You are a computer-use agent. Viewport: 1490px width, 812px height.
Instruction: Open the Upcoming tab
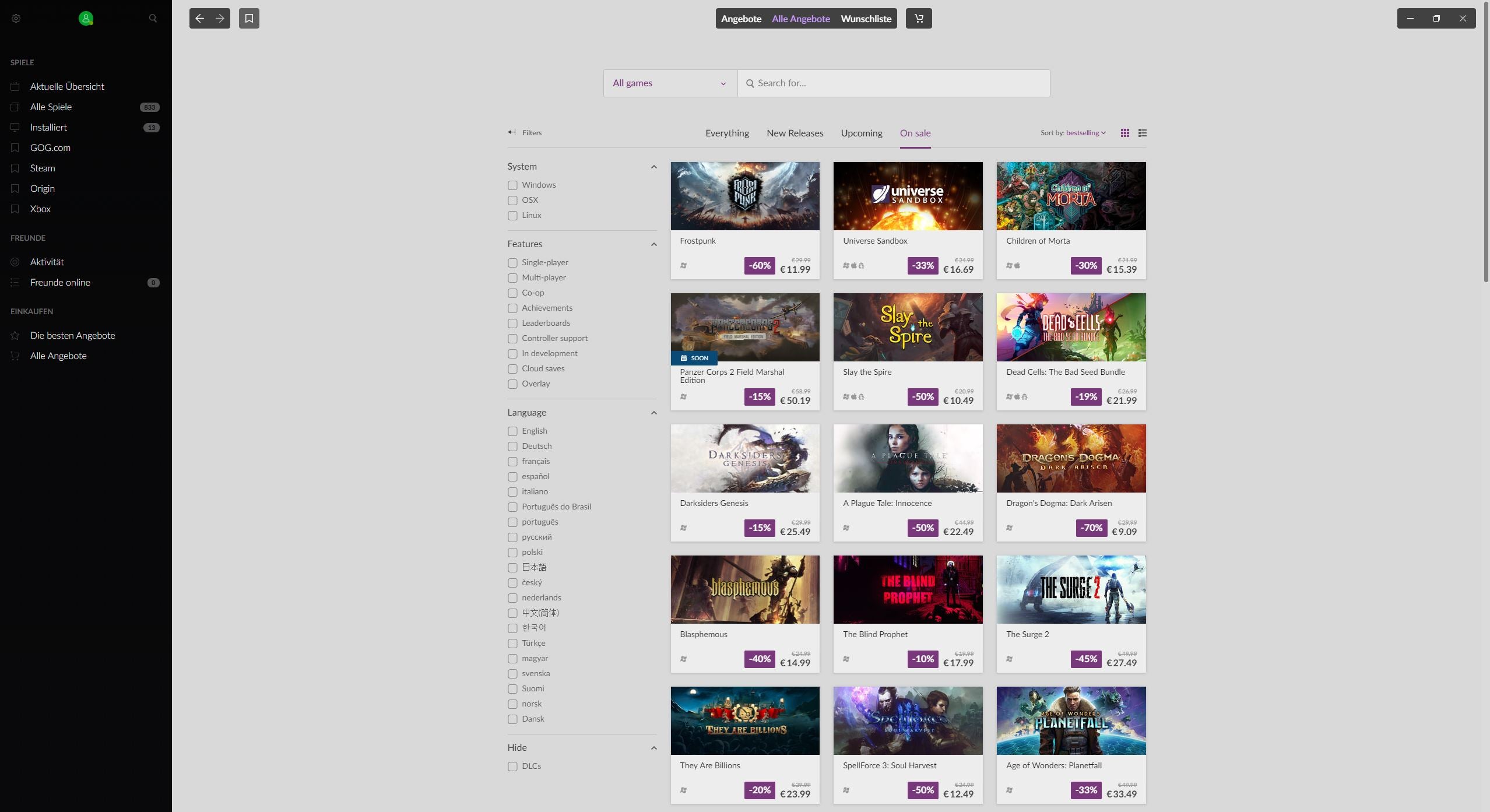tap(862, 133)
